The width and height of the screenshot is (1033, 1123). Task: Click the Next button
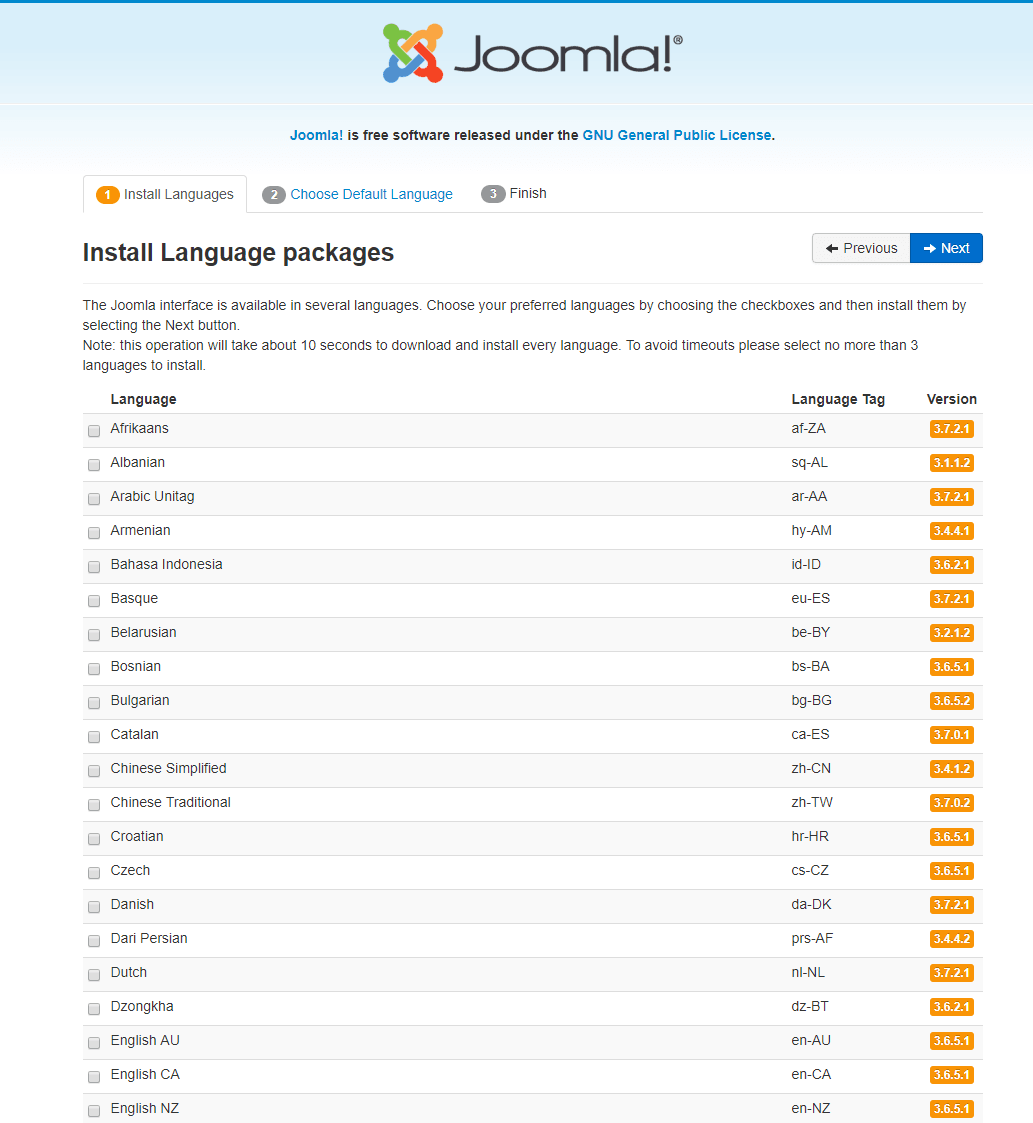(x=946, y=248)
